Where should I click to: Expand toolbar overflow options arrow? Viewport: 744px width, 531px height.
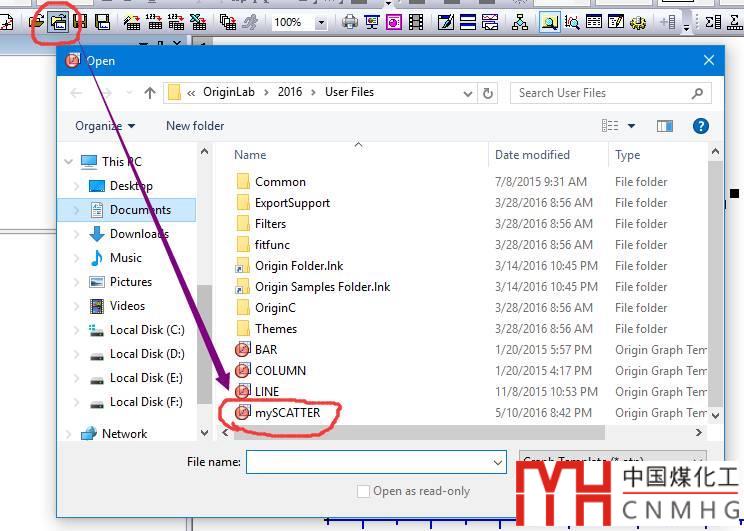(x=686, y=28)
